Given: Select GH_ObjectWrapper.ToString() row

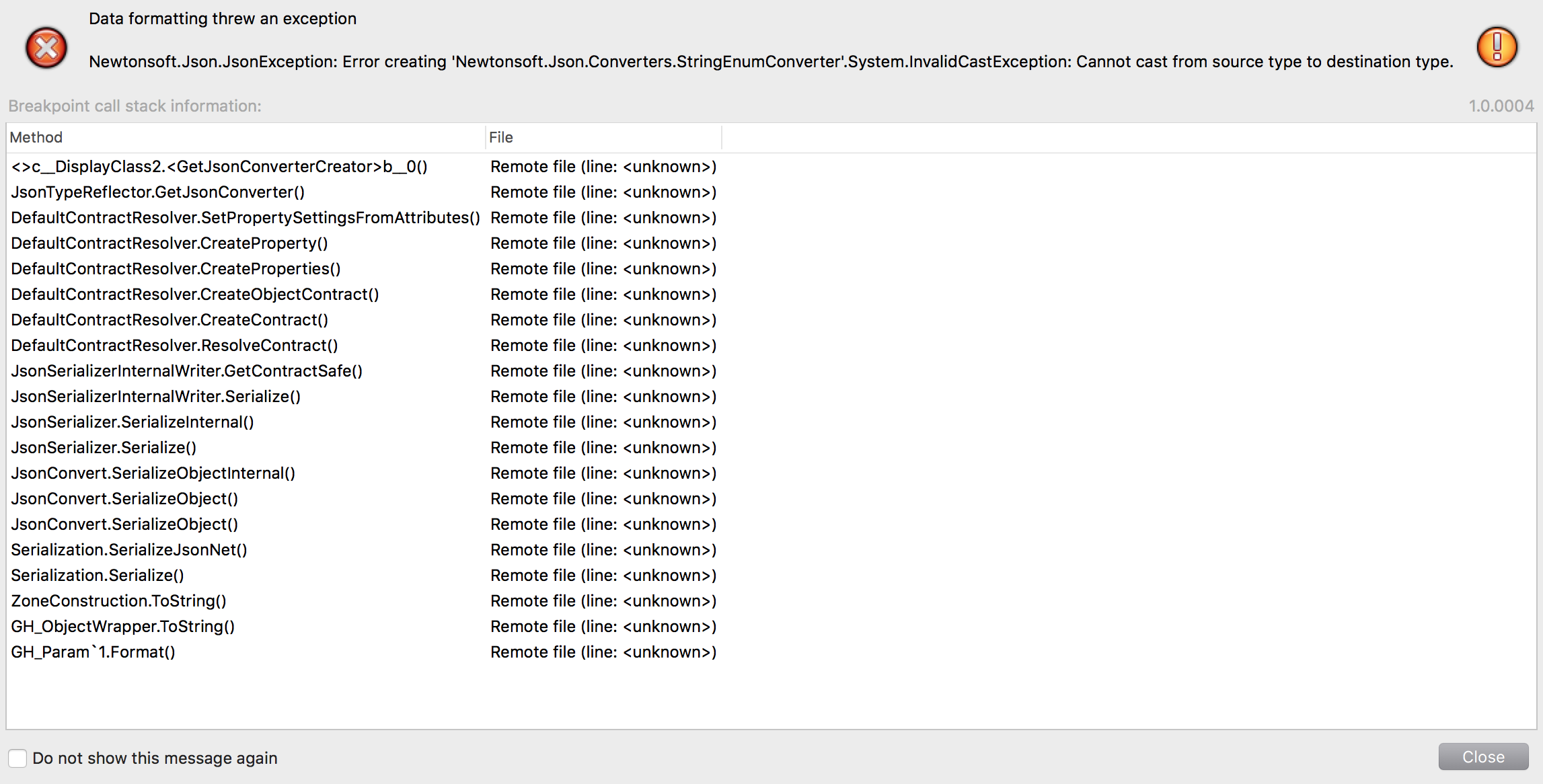Looking at the screenshot, I should click(x=122, y=627).
